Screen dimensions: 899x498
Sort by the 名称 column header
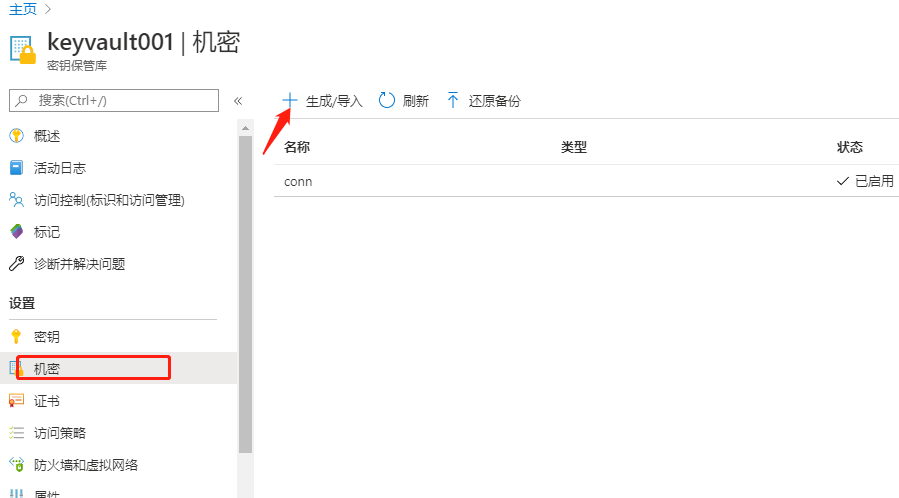click(x=297, y=147)
